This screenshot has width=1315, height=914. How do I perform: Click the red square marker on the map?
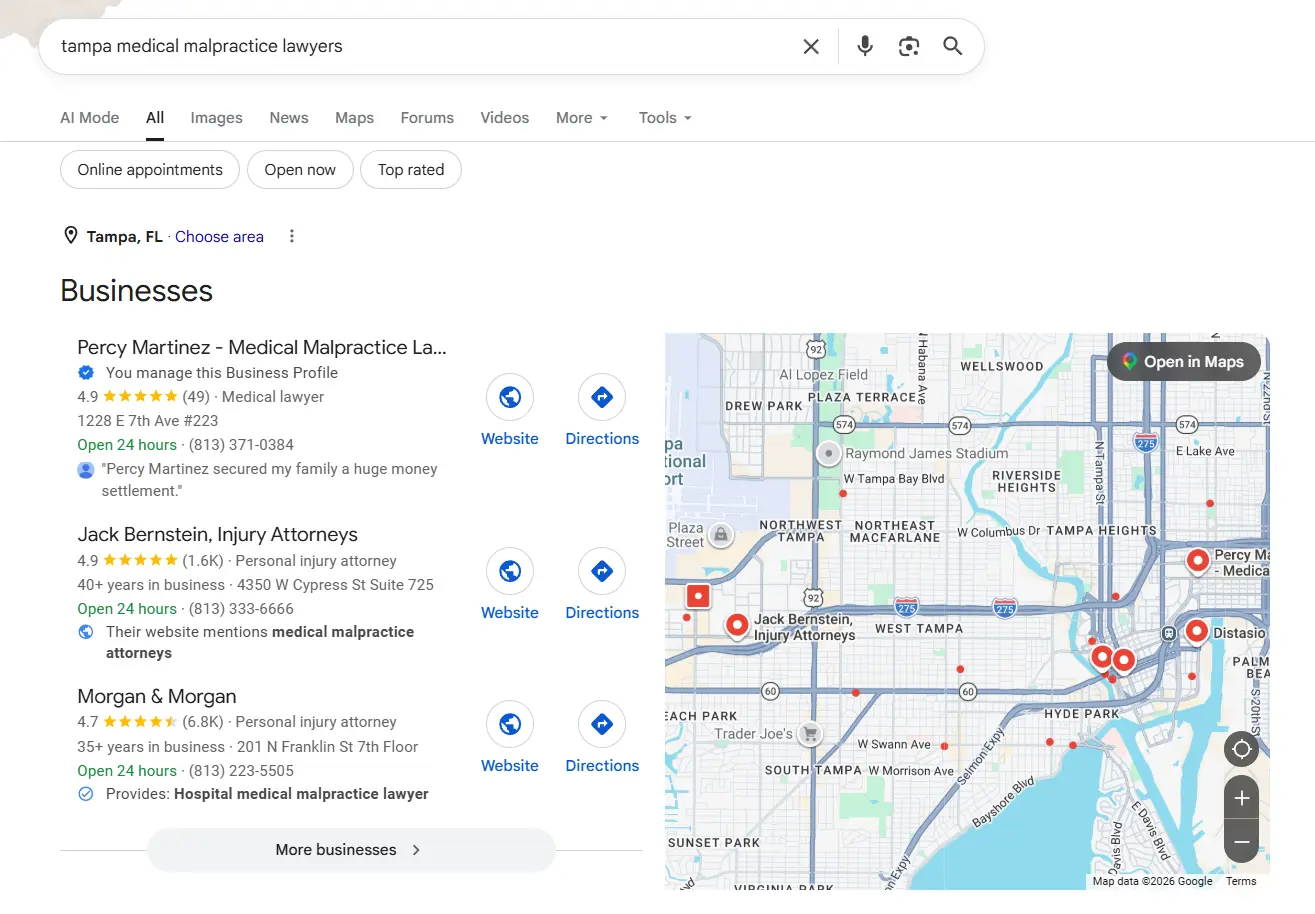click(x=698, y=596)
